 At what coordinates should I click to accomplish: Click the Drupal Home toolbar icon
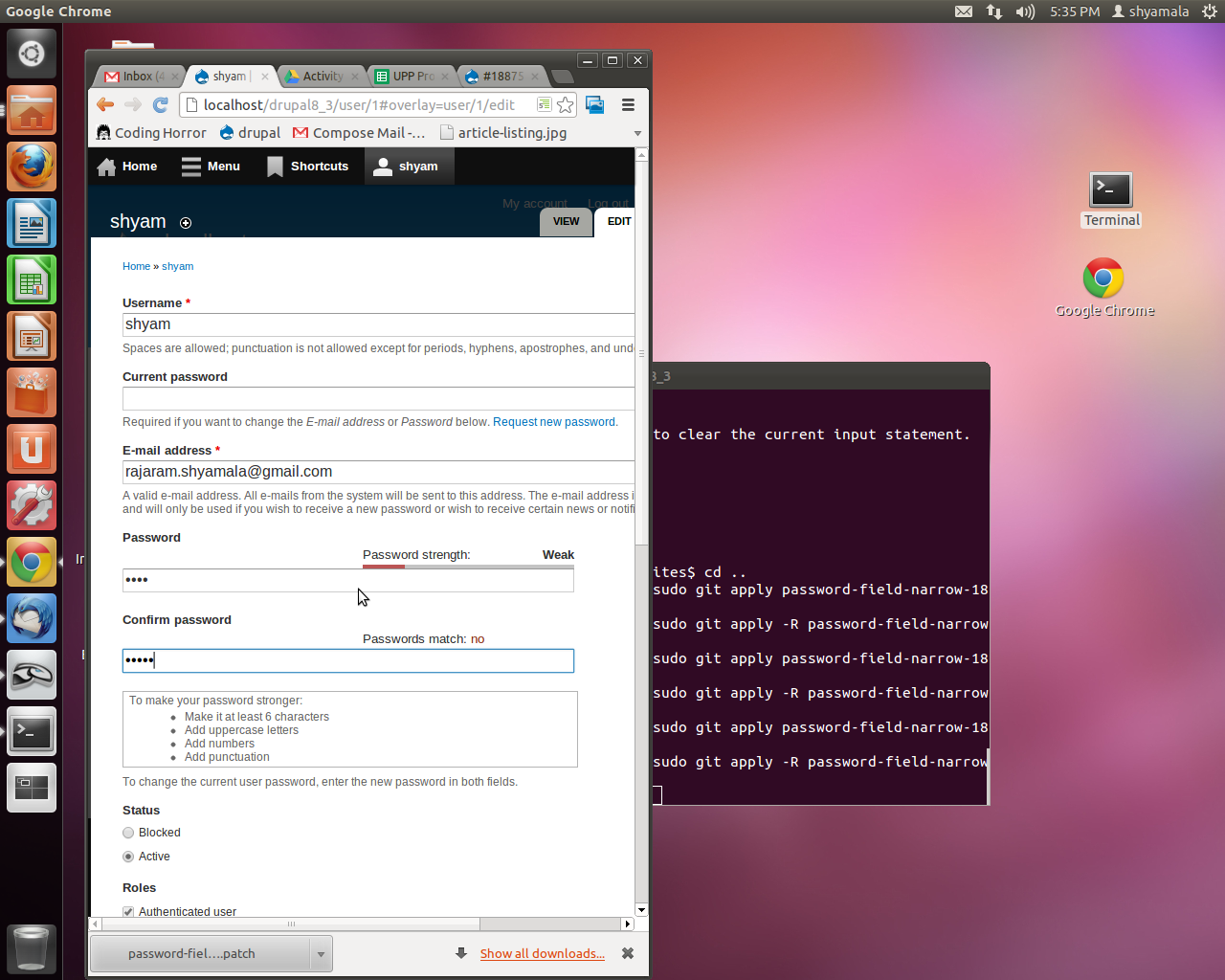pyautogui.click(x=106, y=167)
